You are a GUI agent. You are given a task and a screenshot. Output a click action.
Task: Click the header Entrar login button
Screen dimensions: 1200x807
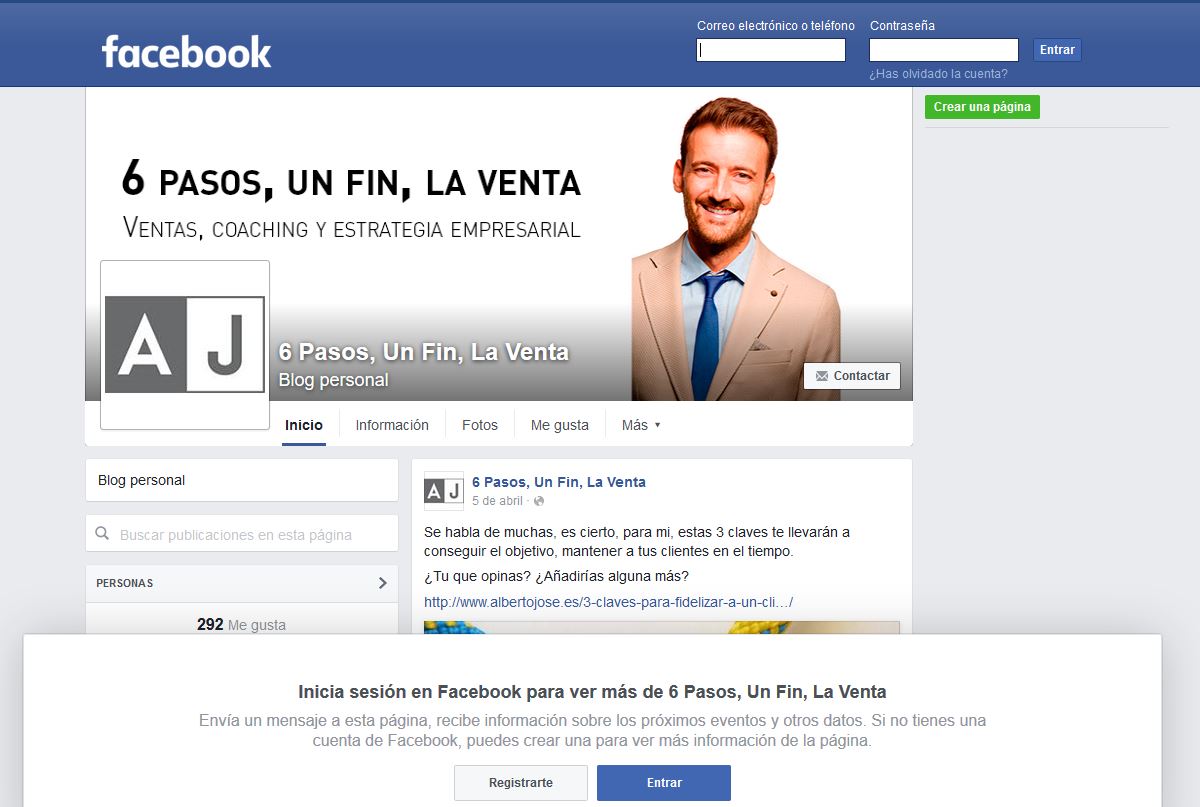(x=1057, y=50)
